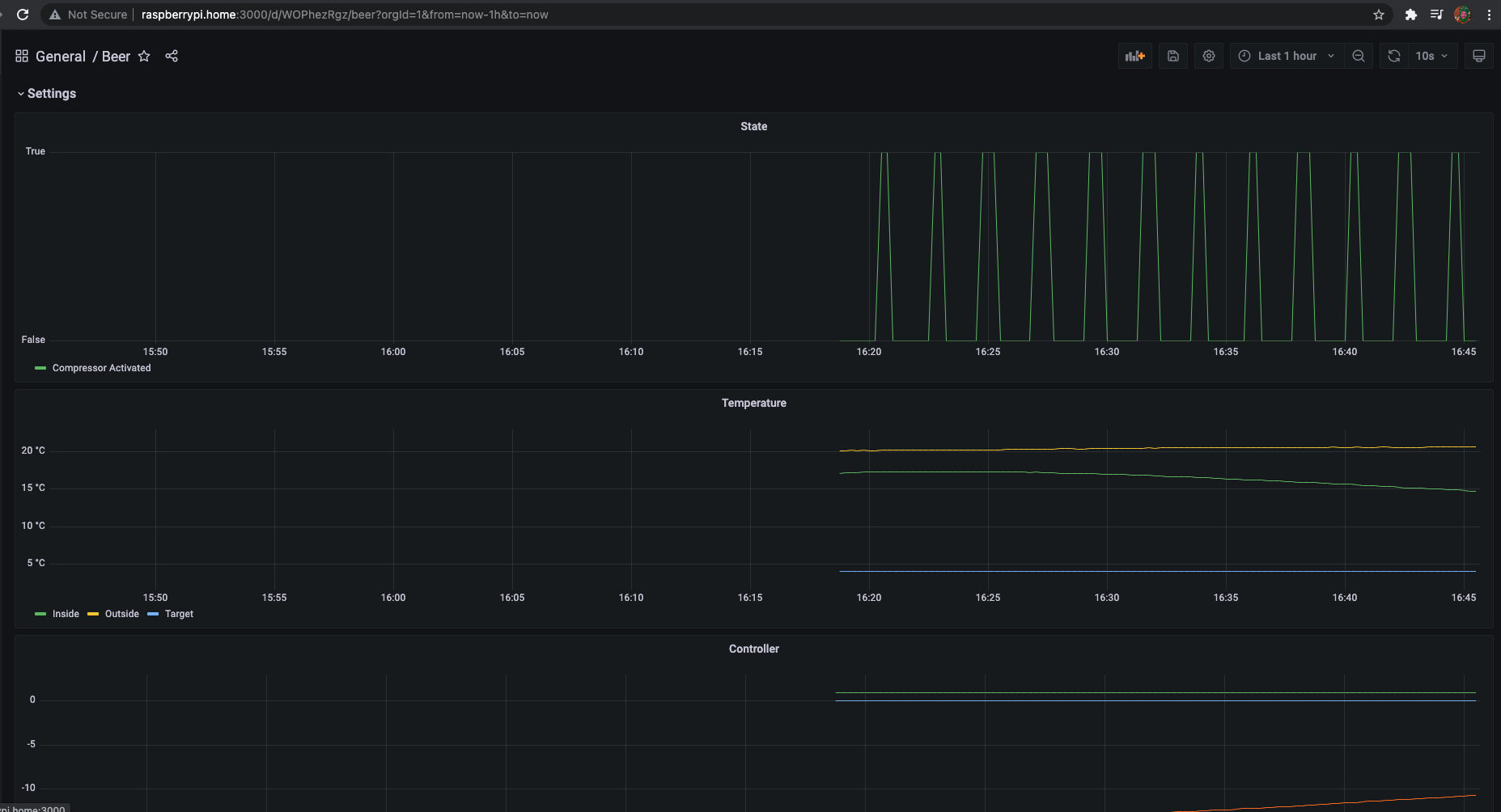Open the State panel title menu
This screenshot has width=1501, height=812.
[x=754, y=126]
